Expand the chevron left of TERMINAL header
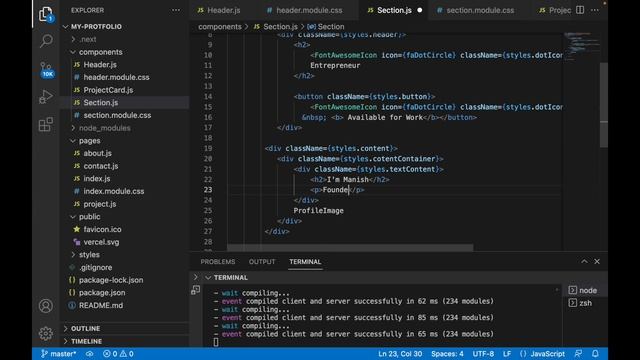This screenshot has width=640, height=360. coord(196,277)
